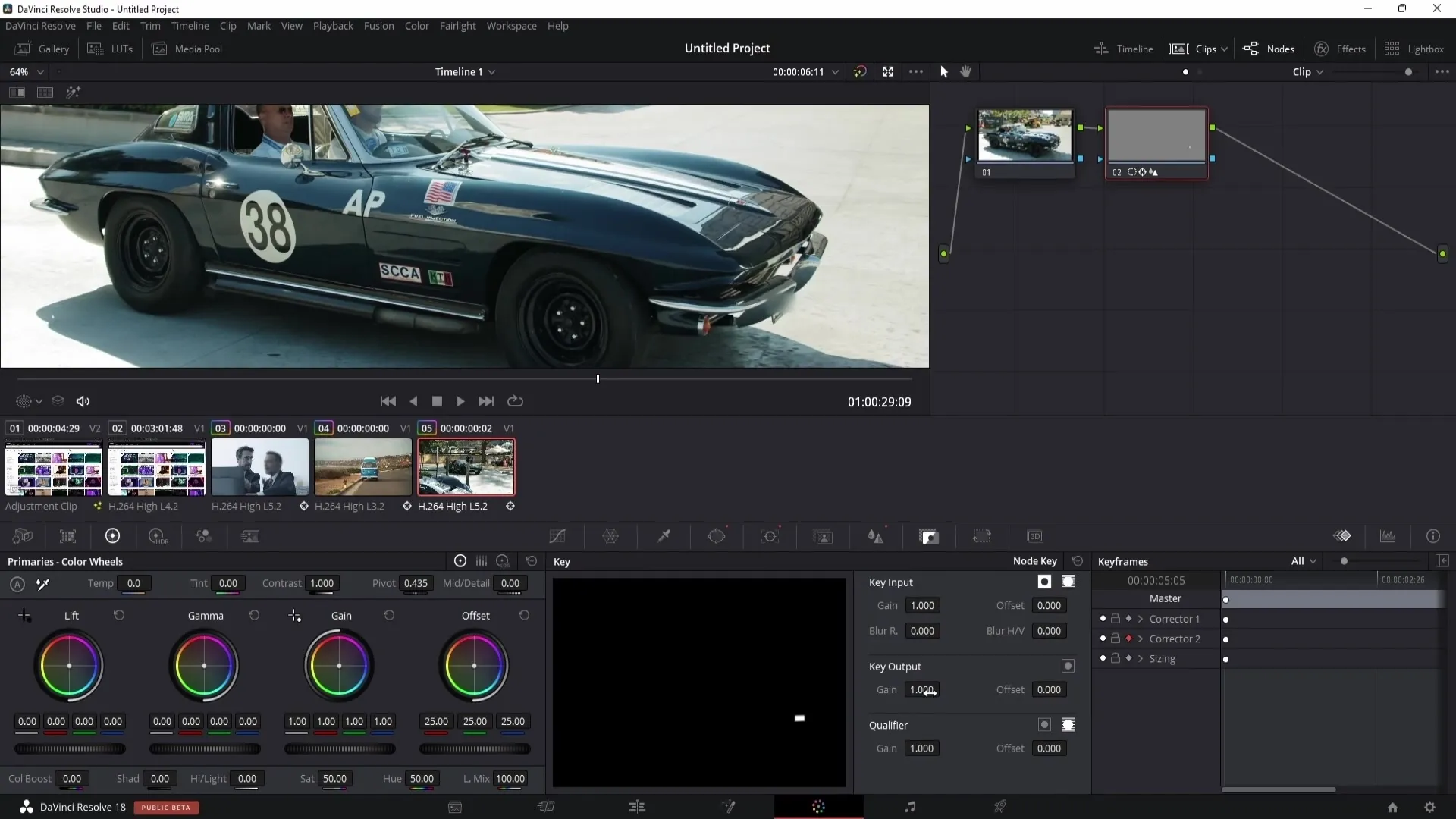The image size is (1456, 819).
Task: Select the Blur/Sharpen tool icon
Action: (x=876, y=536)
